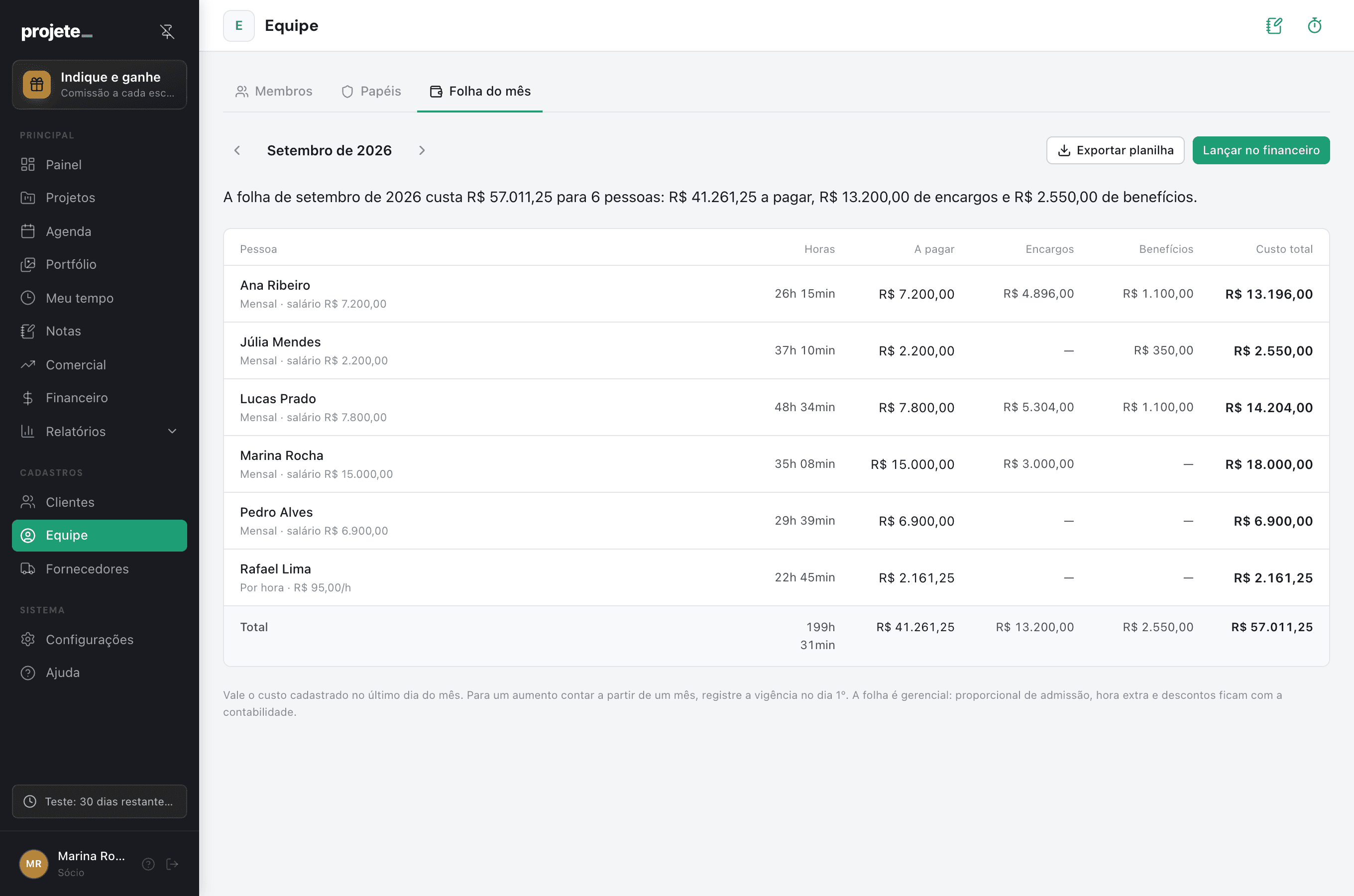Start the timer stopwatch icon
Image resolution: width=1354 pixels, height=896 pixels.
point(1315,26)
